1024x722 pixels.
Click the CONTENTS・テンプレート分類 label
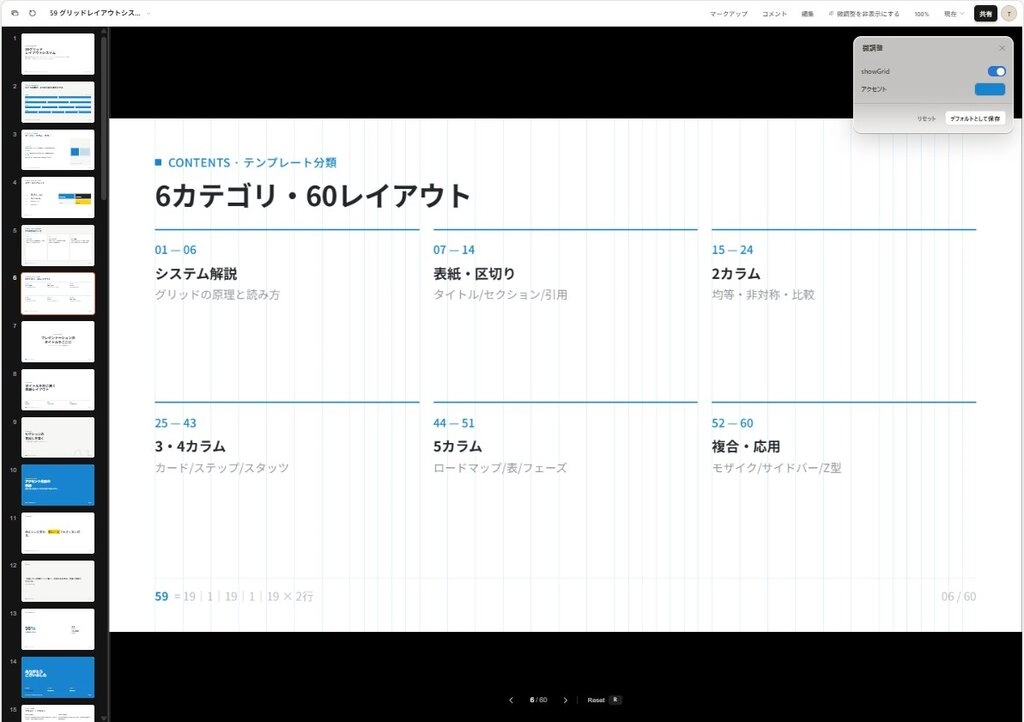pyautogui.click(x=252, y=163)
